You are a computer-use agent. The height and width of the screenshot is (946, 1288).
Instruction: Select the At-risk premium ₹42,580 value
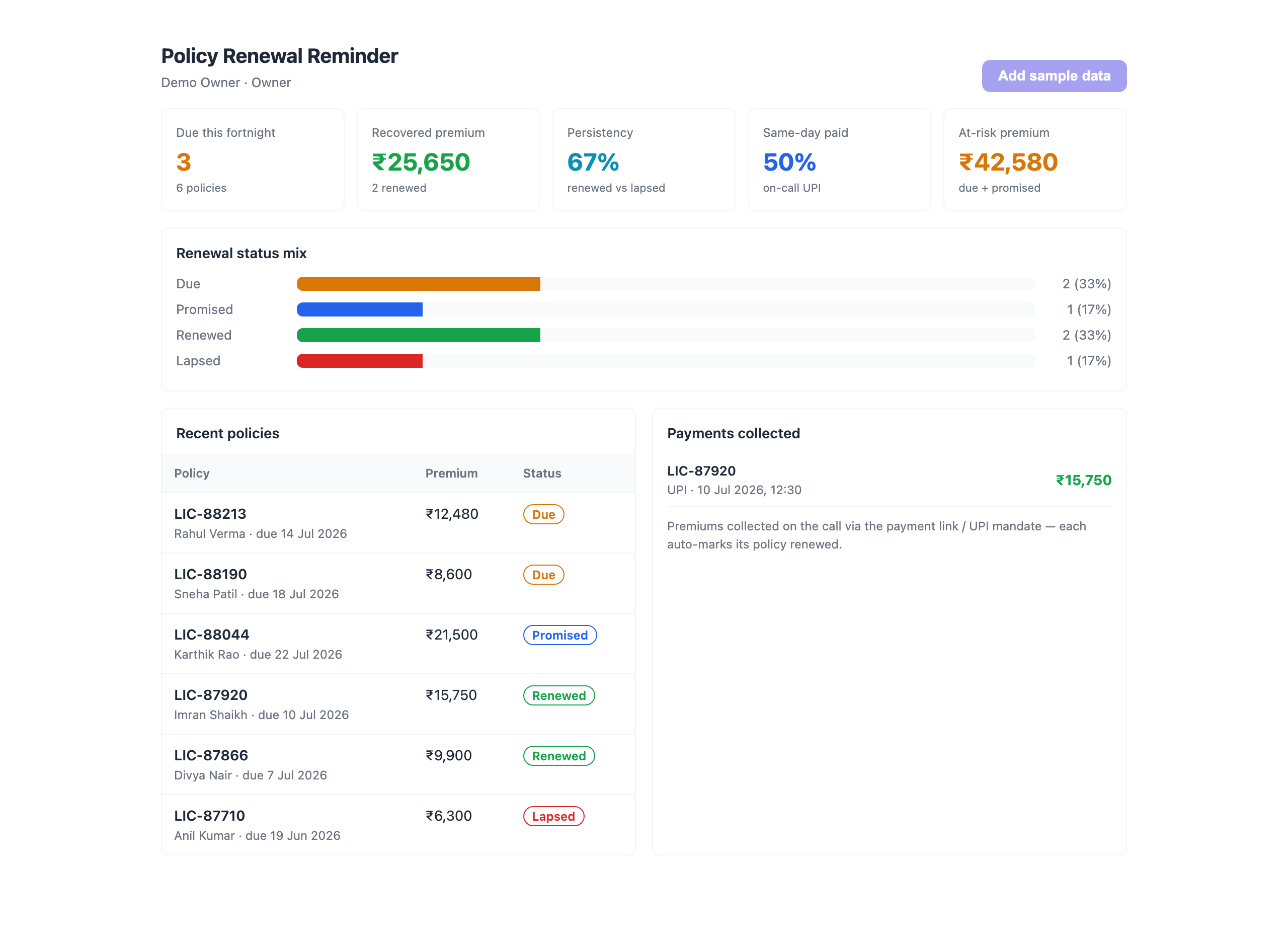click(x=1007, y=162)
